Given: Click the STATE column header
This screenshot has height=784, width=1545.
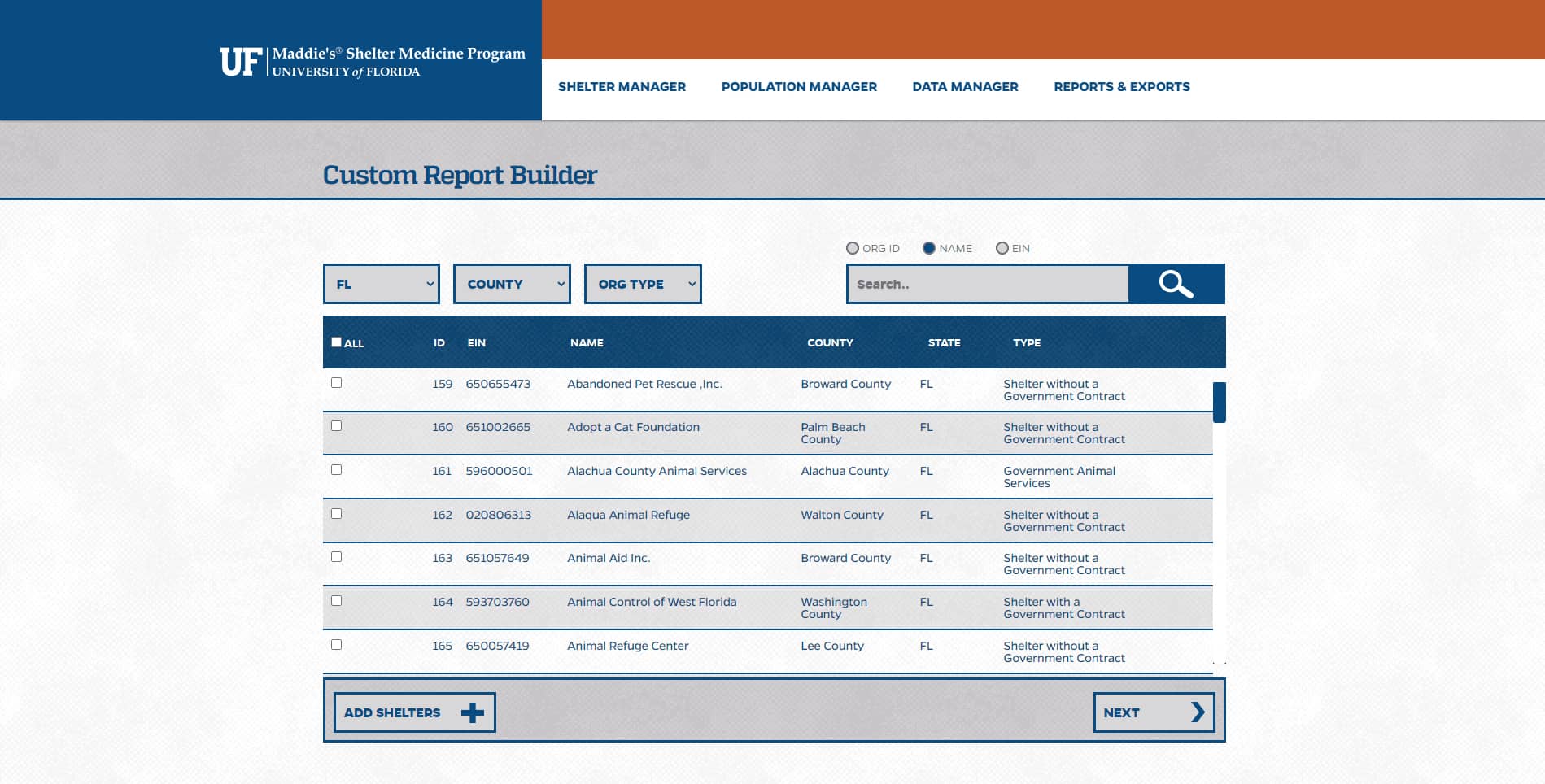Looking at the screenshot, I should coord(944,343).
